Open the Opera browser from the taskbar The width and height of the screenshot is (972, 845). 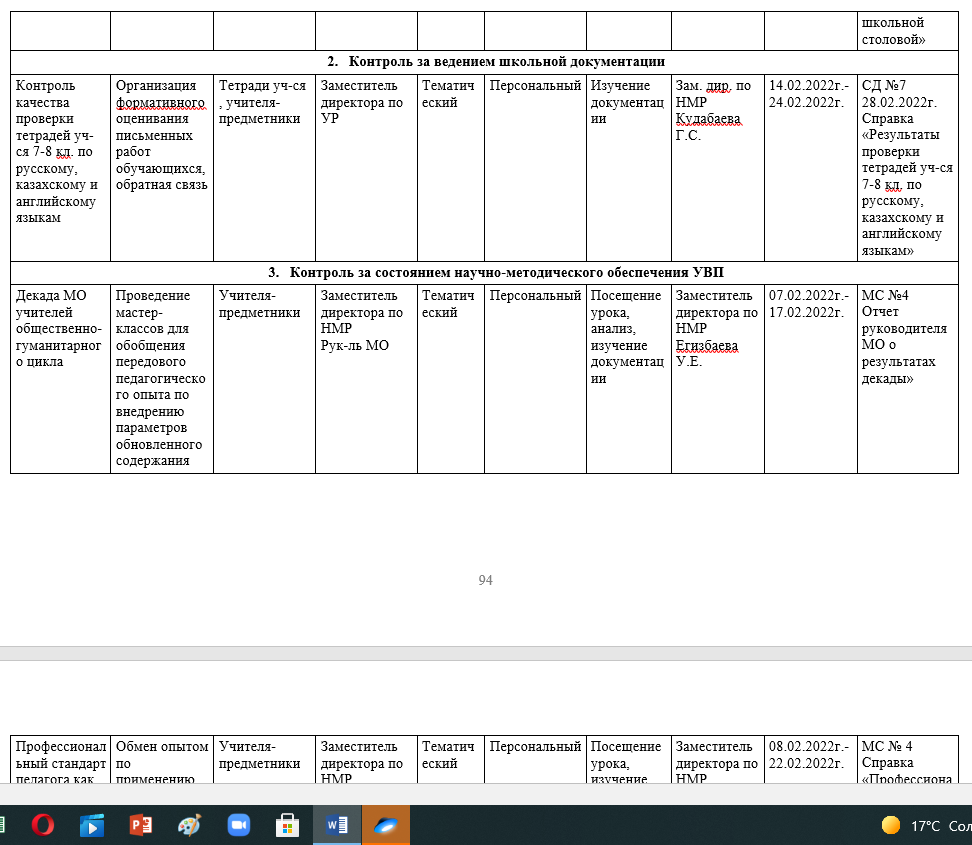[x=42, y=825]
